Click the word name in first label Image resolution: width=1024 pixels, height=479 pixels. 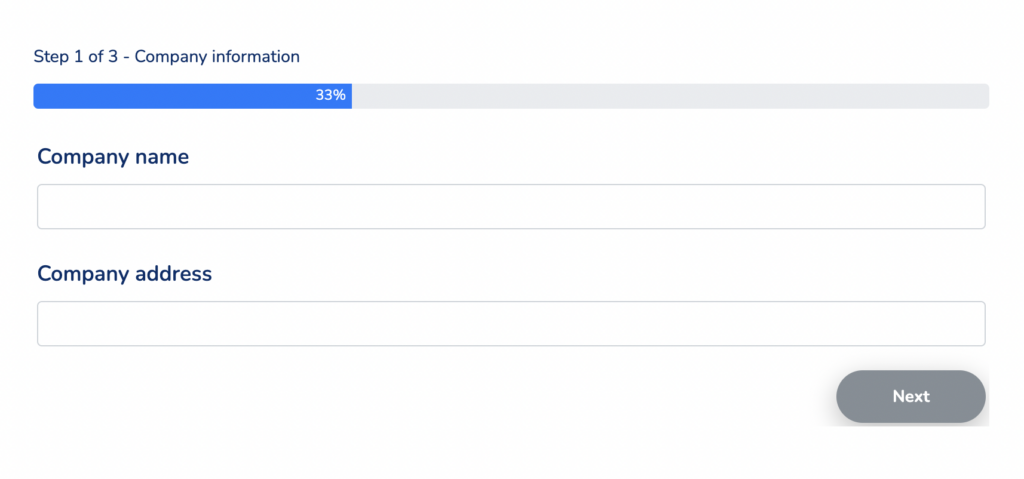(162, 157)
